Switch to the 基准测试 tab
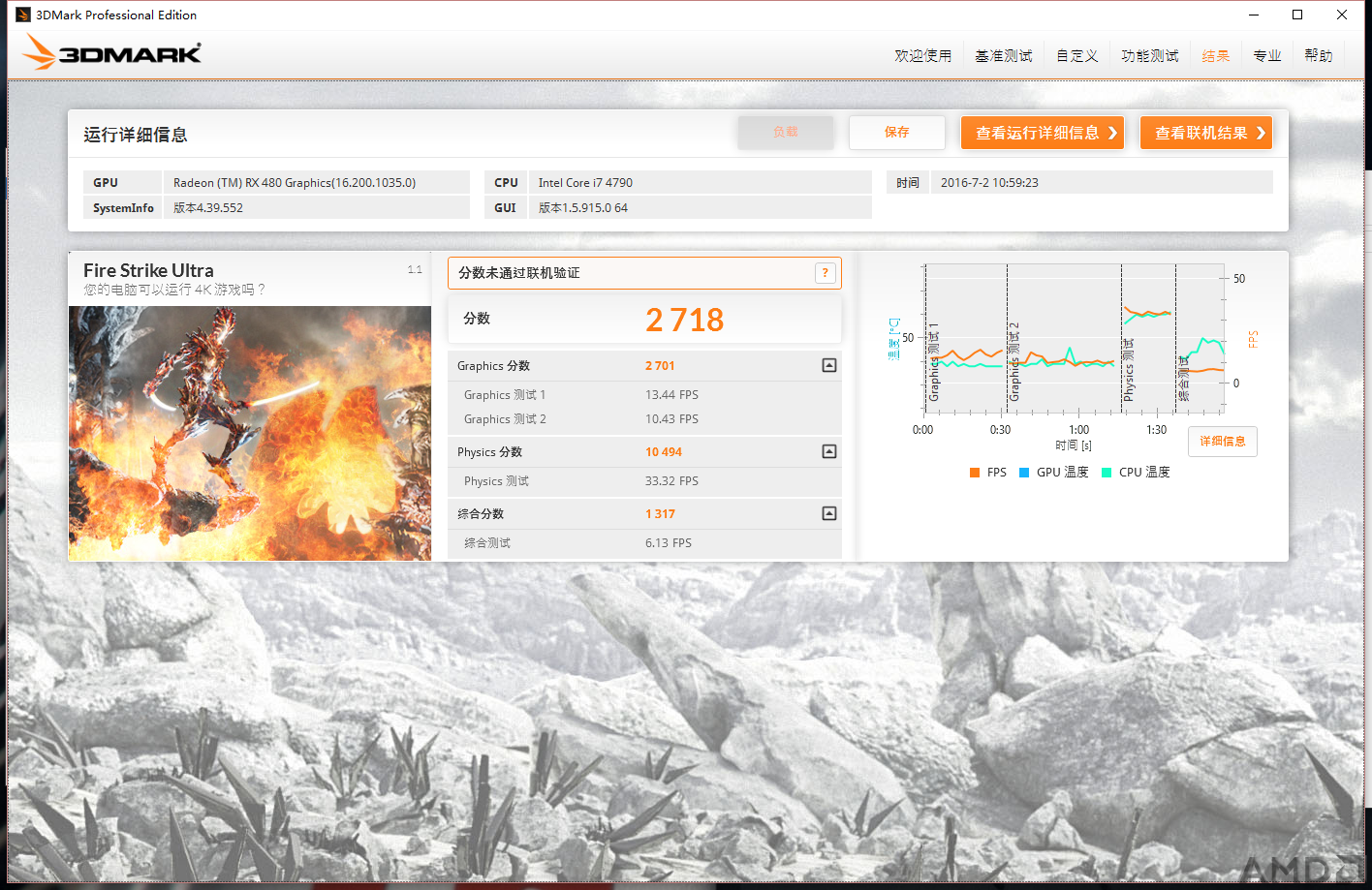 (x=1003, y=55)
